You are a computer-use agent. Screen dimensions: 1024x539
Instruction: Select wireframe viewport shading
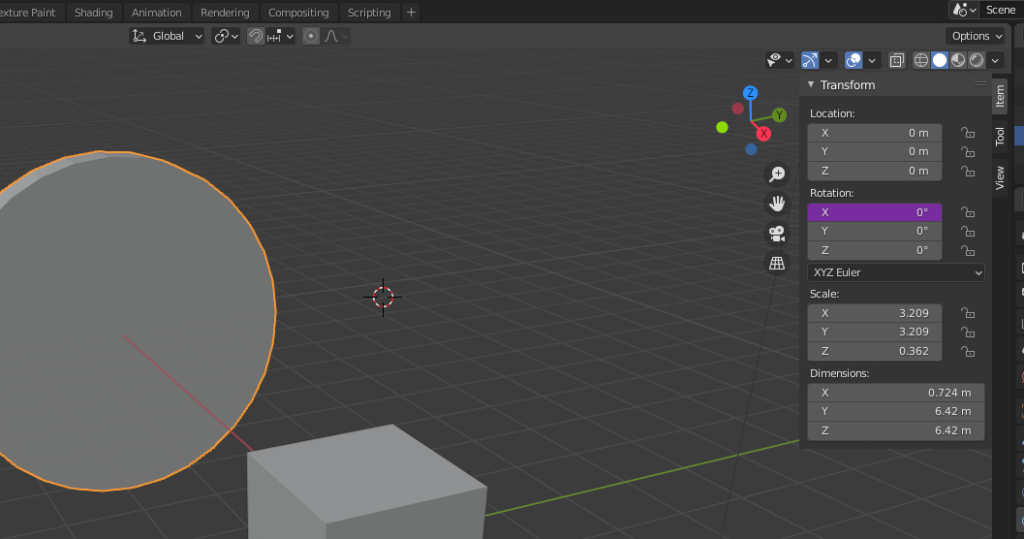921,61
